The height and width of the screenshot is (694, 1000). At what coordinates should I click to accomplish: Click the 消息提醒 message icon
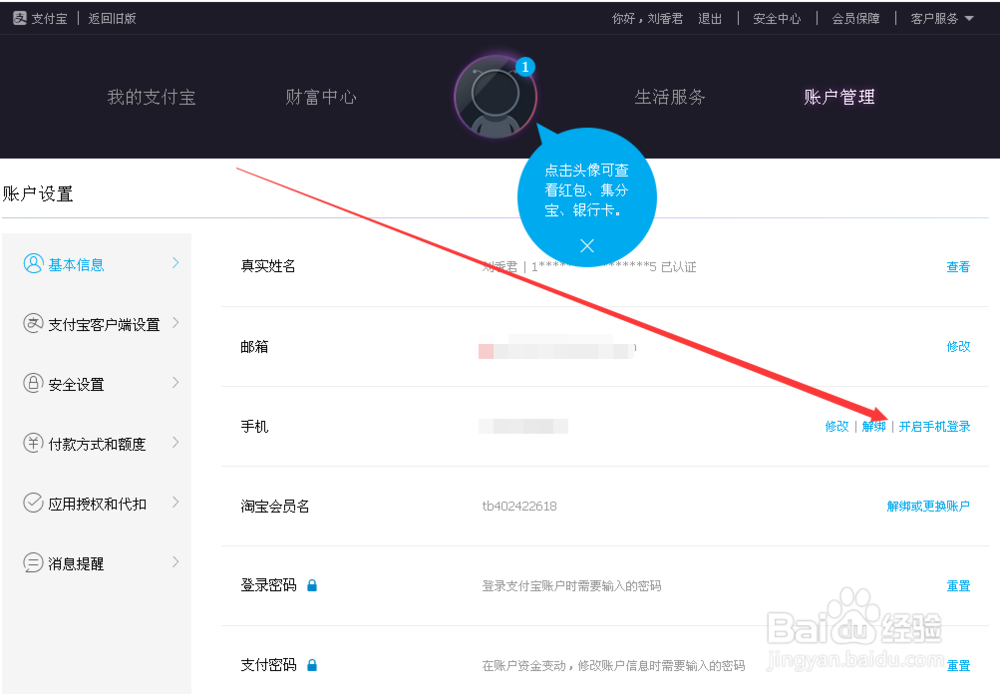tap(33, 563)
